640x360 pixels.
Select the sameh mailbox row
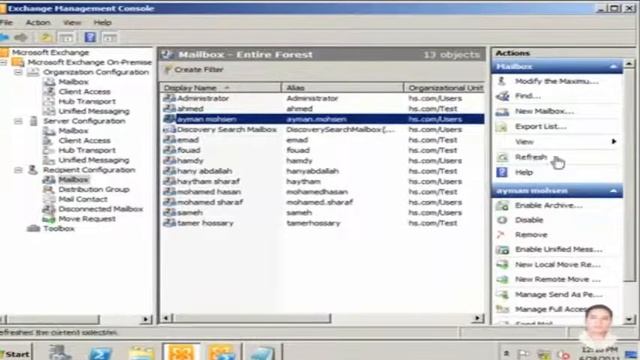(x=322, y=213)
